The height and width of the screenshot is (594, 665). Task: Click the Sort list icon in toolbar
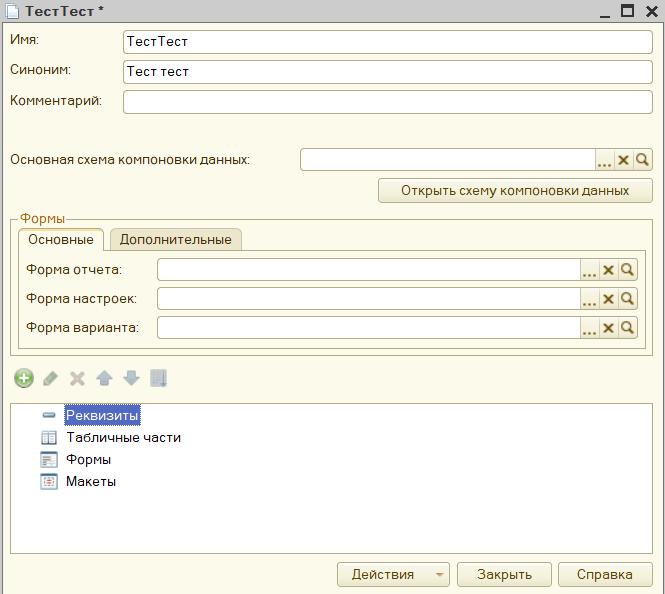[x=159, y=378]
